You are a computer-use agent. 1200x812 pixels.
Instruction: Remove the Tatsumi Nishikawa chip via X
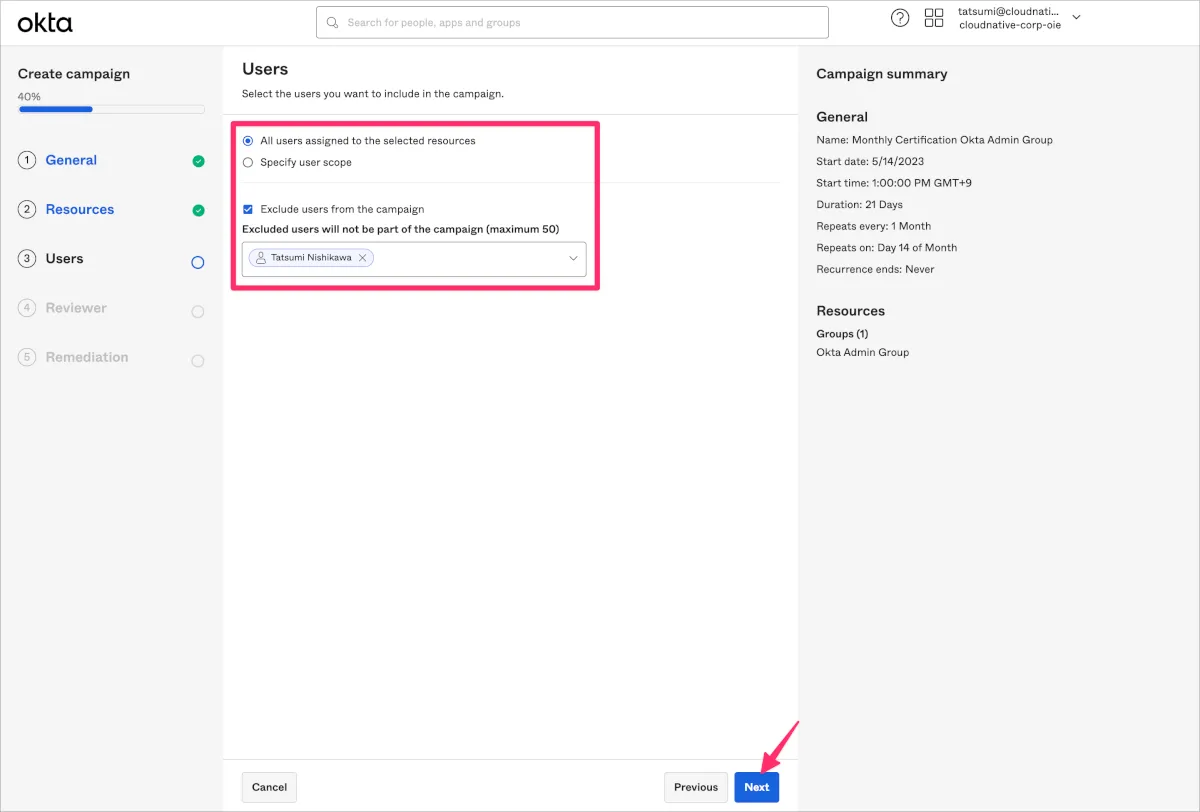(x=363, y=258)
